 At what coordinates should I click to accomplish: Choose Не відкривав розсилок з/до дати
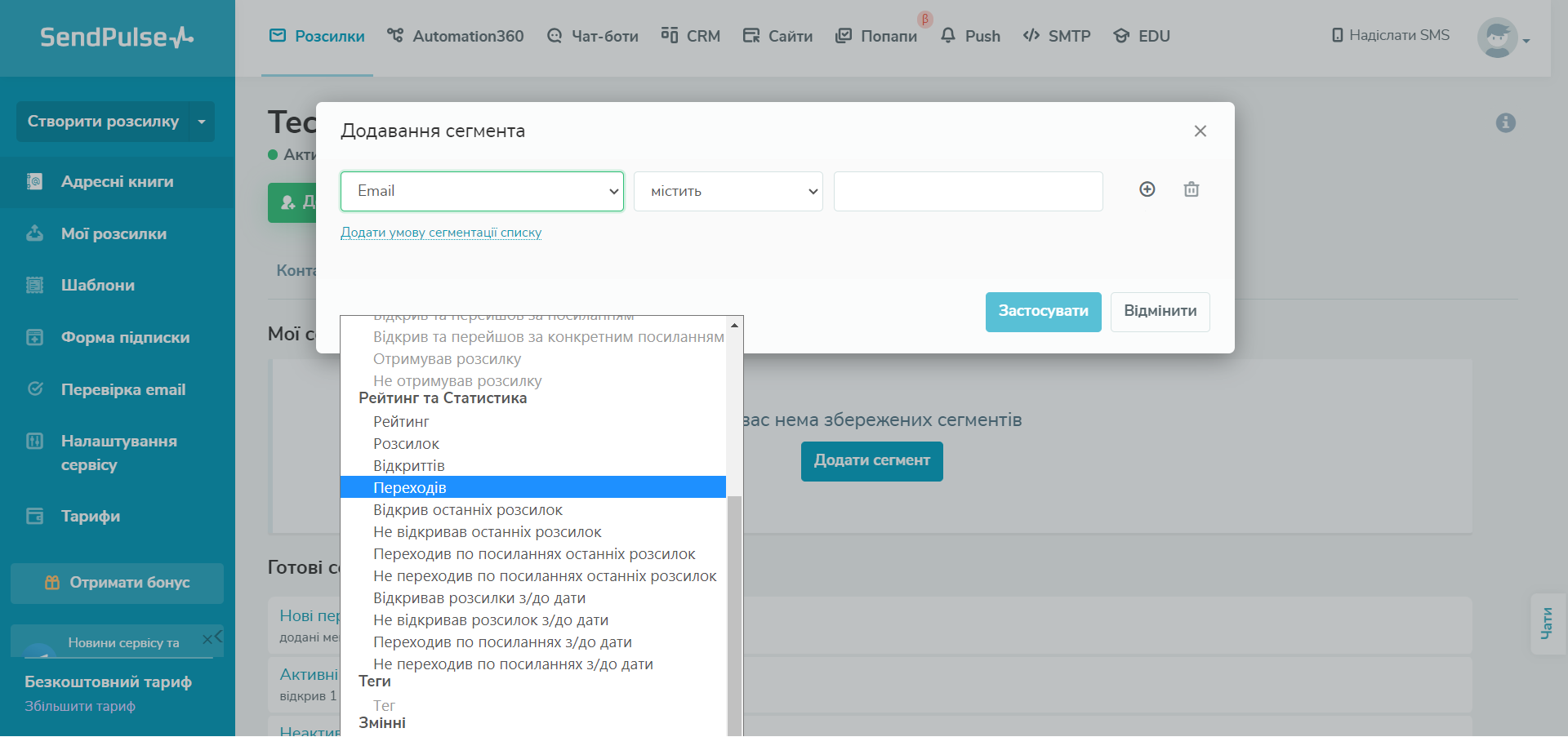tap(533, 619)
